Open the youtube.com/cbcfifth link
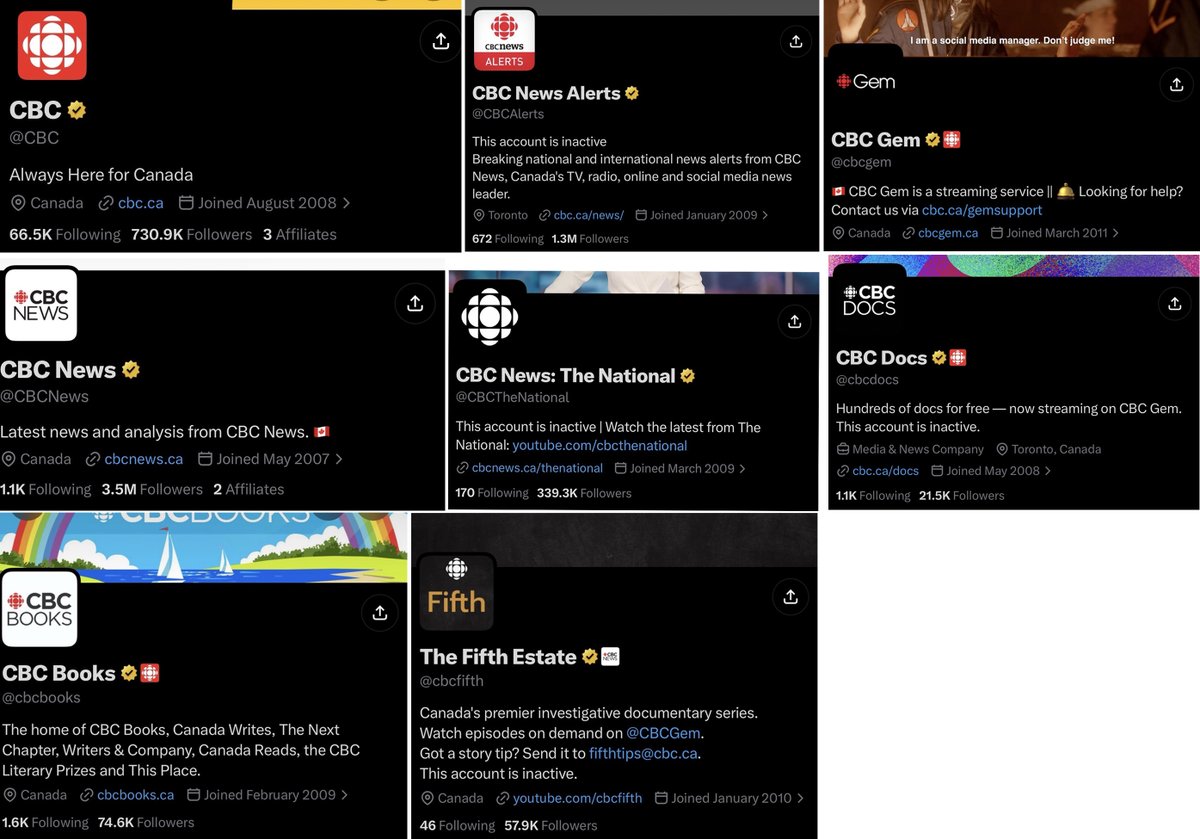 pyautogui.click(x=576, y=798)
